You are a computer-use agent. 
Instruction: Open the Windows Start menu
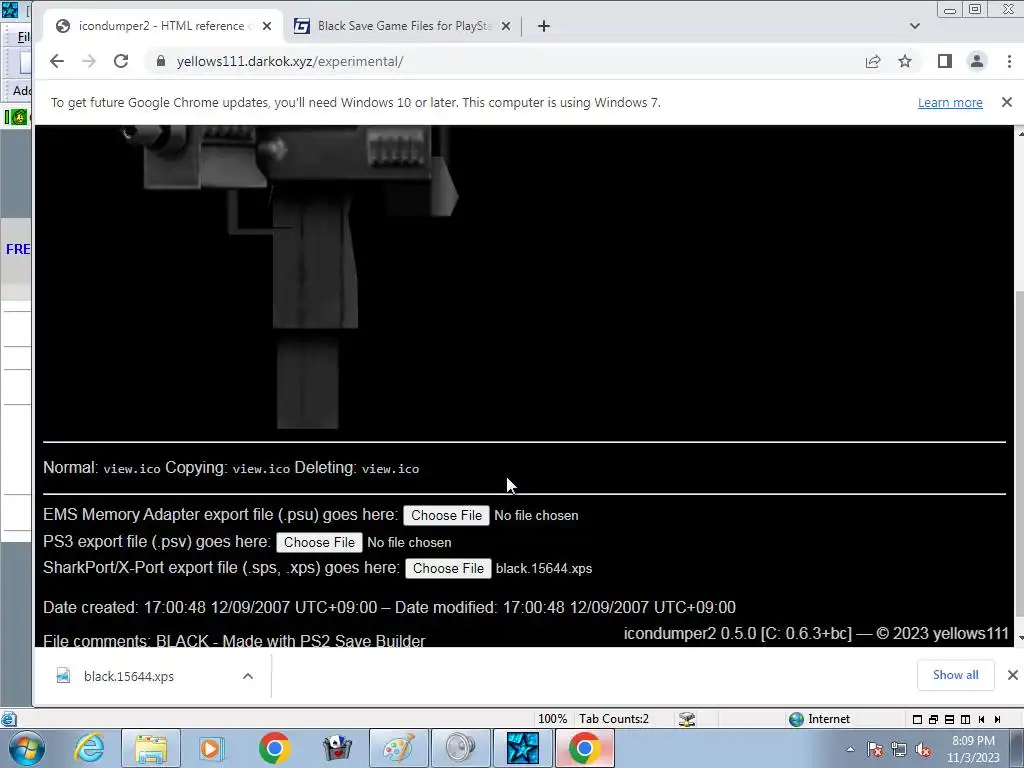click(x=27, y=748)
